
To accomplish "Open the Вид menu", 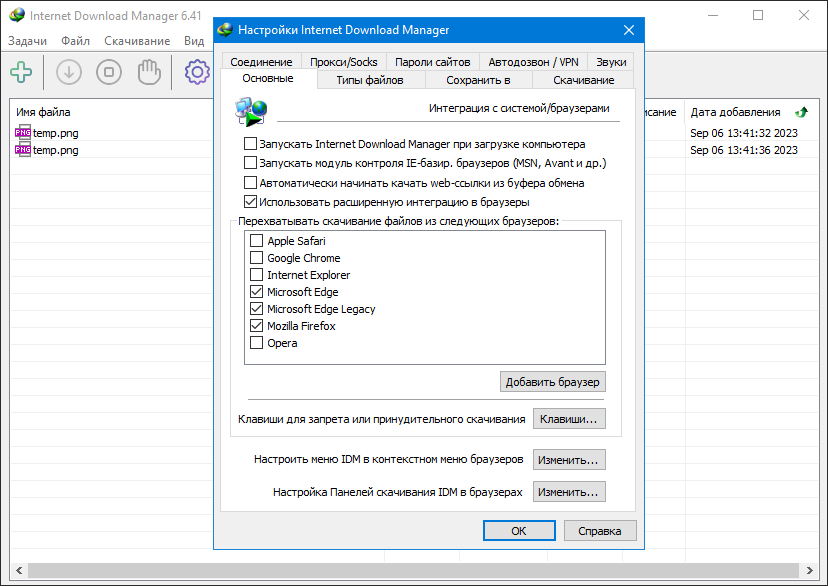I will tap(194, 41).
